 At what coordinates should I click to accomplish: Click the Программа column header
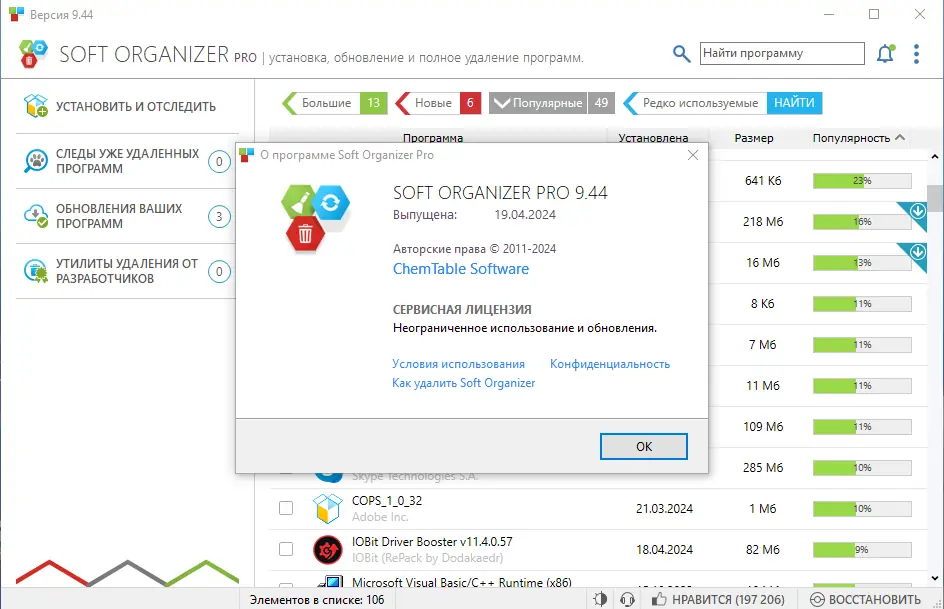(x=433, y=138)
